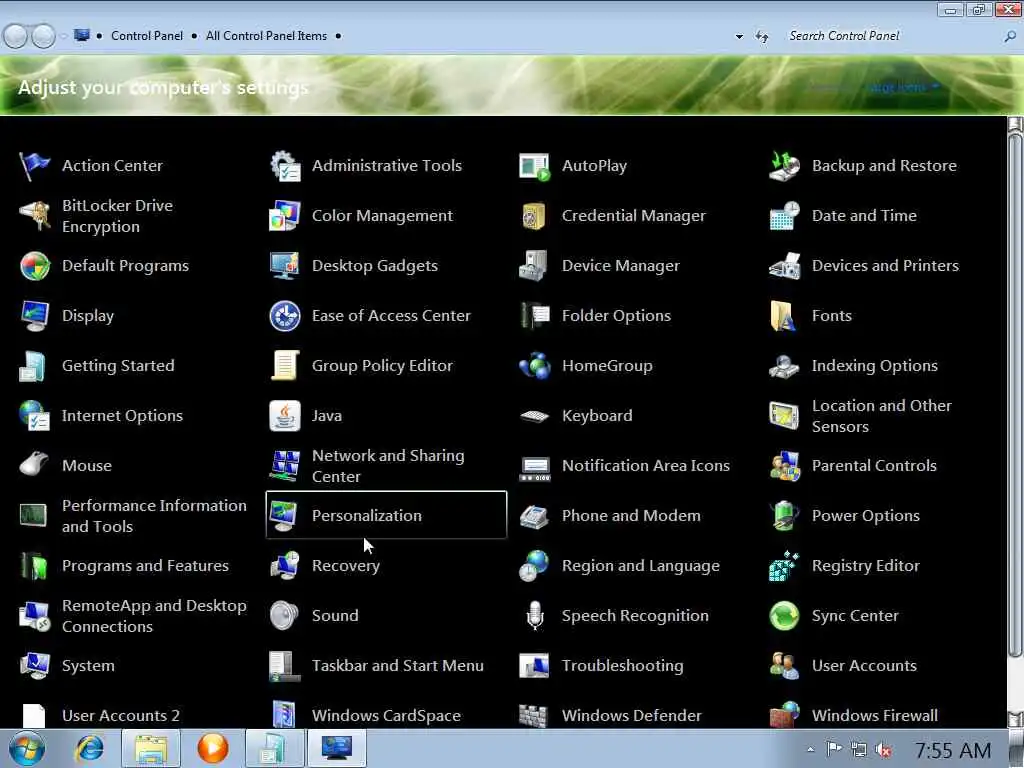Open the User Accounts 2 item

click(x=99, y=715)
